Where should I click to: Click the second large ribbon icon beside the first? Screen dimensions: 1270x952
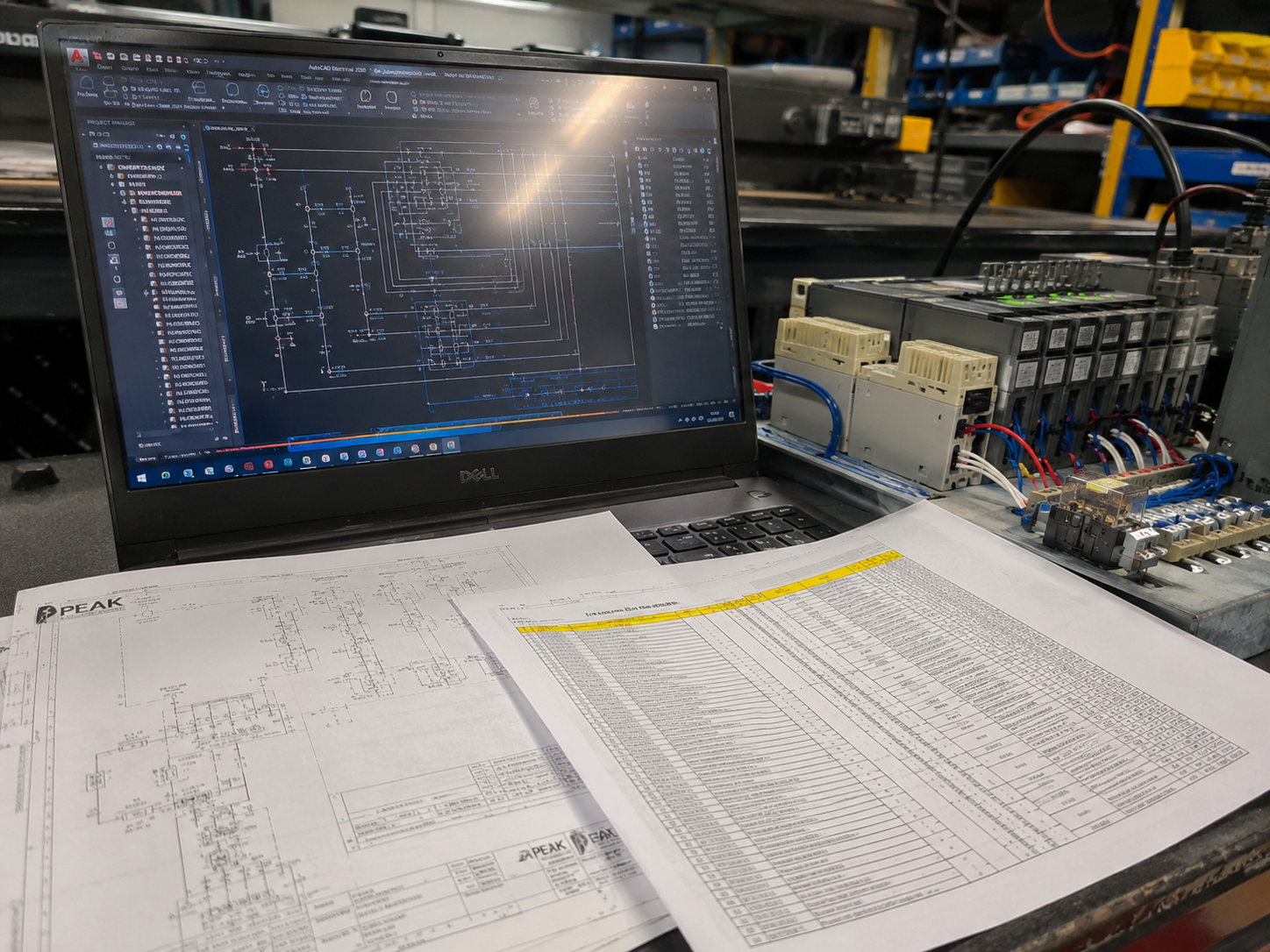[x=109, y=82]
